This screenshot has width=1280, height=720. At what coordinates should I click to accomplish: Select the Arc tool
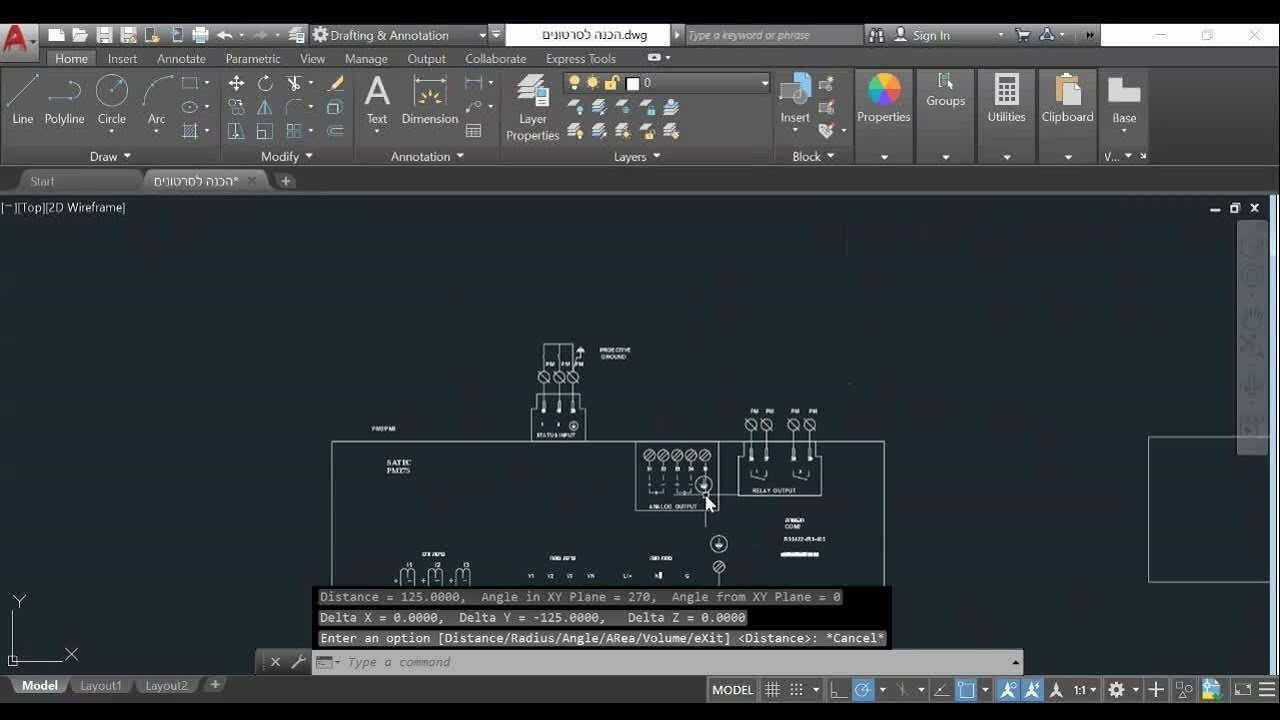point(157,99)
